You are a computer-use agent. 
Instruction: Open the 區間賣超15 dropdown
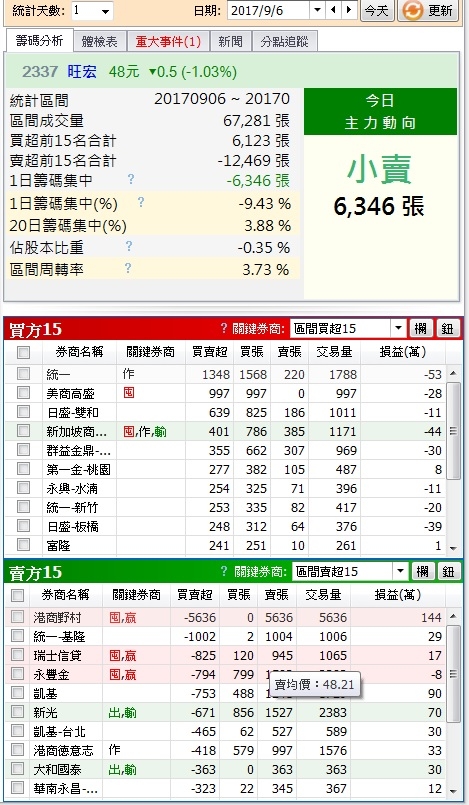(400, 571)
